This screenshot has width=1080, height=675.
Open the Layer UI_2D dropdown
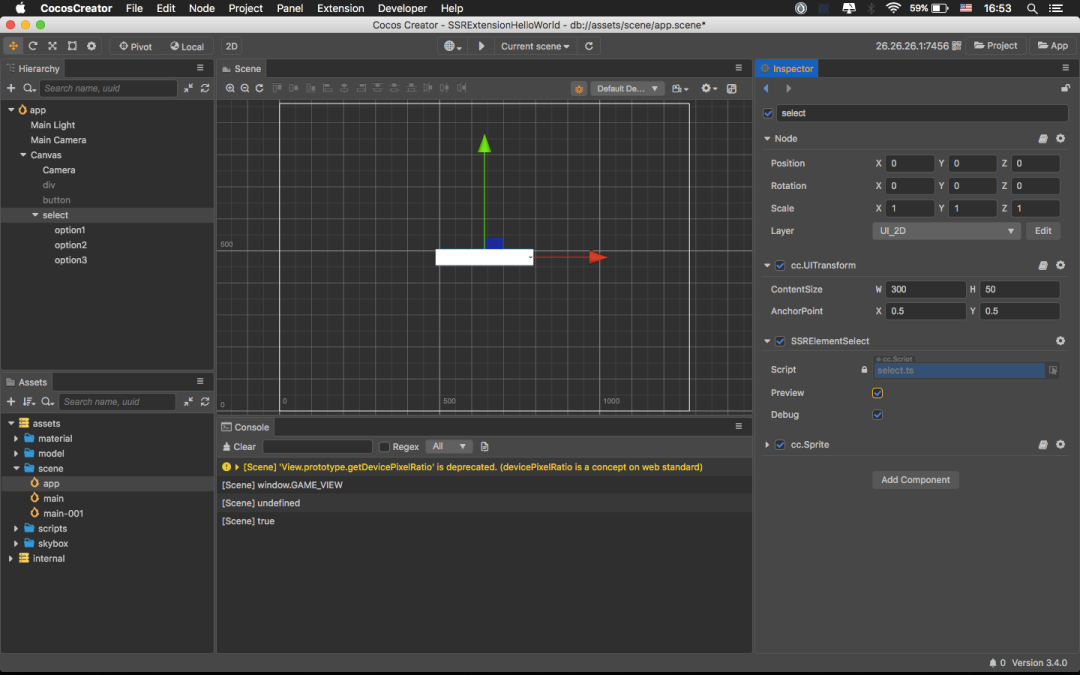[x=945, y=231]
